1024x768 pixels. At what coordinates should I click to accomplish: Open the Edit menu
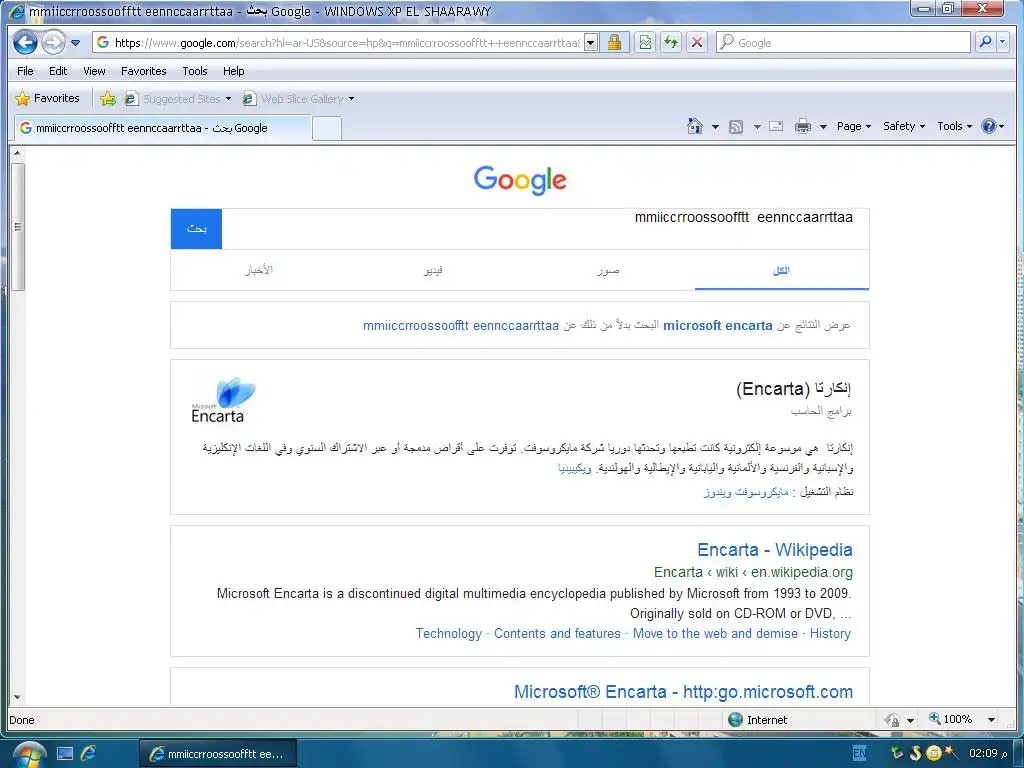click(58, 71)
